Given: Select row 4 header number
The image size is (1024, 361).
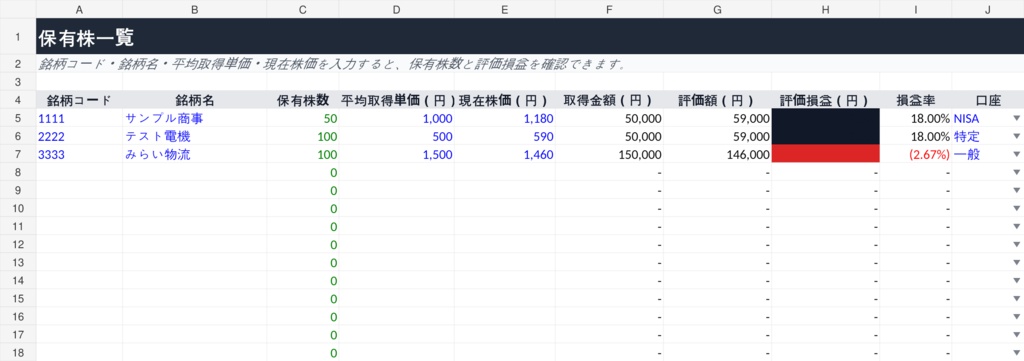Looking at the screenshot, I should click(18, 100).
